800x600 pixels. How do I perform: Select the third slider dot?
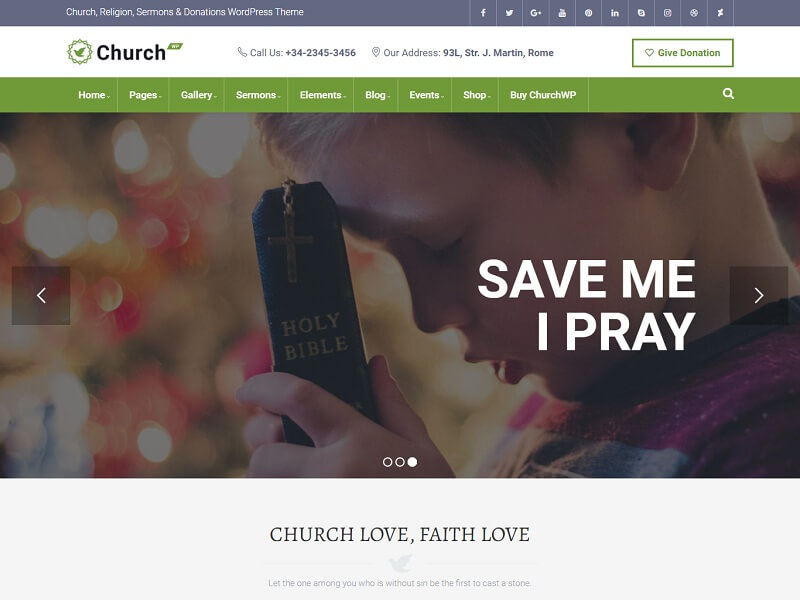[x=412, y=462]
